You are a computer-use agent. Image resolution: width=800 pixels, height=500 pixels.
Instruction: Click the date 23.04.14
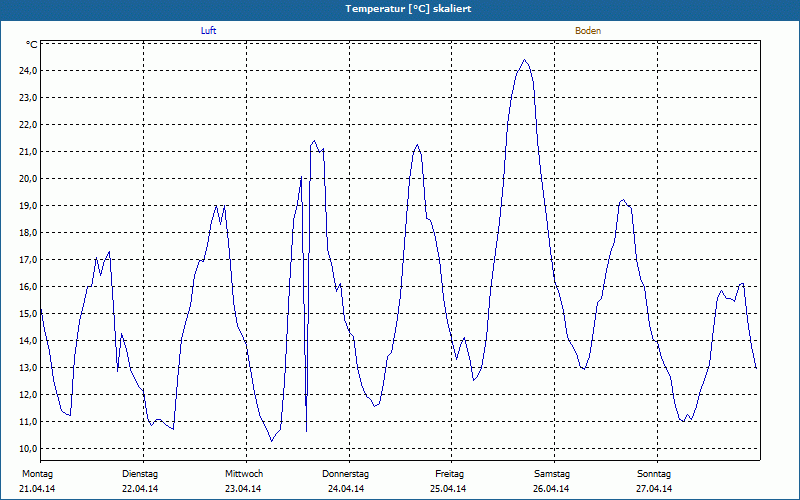[x=243, y=489]
